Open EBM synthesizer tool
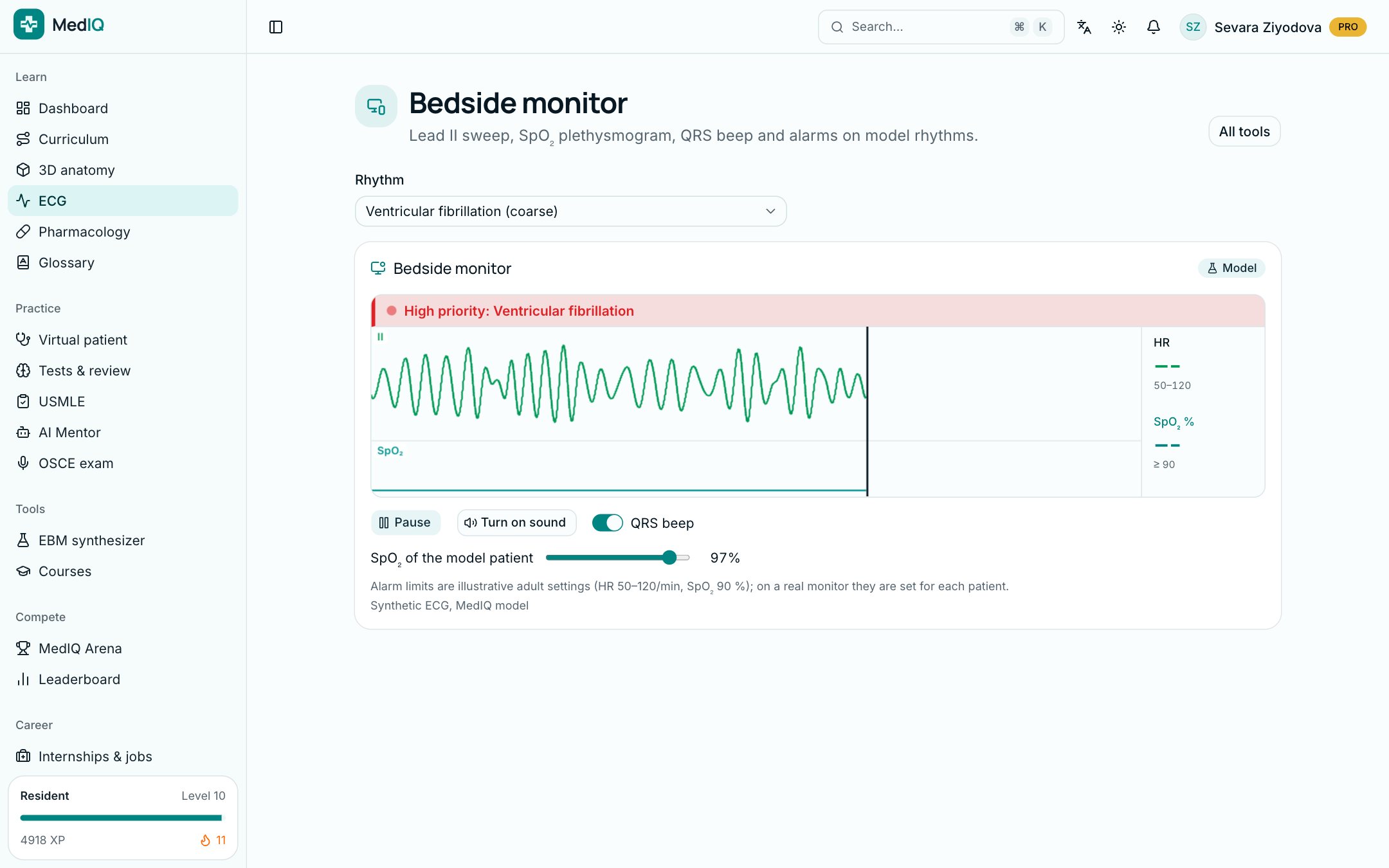Image resolution: width=1389 pixels, height=868 pixels. pos(123,540)
